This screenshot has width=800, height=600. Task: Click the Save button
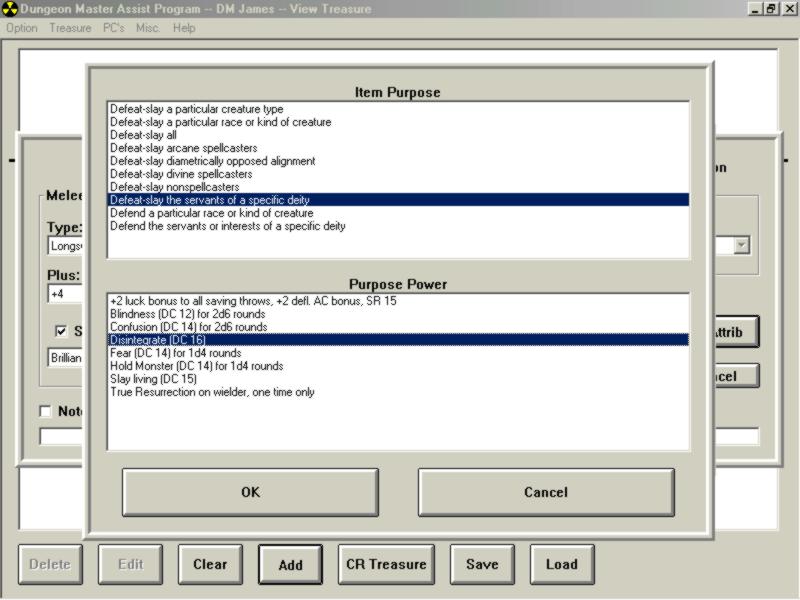click(482, 564)
